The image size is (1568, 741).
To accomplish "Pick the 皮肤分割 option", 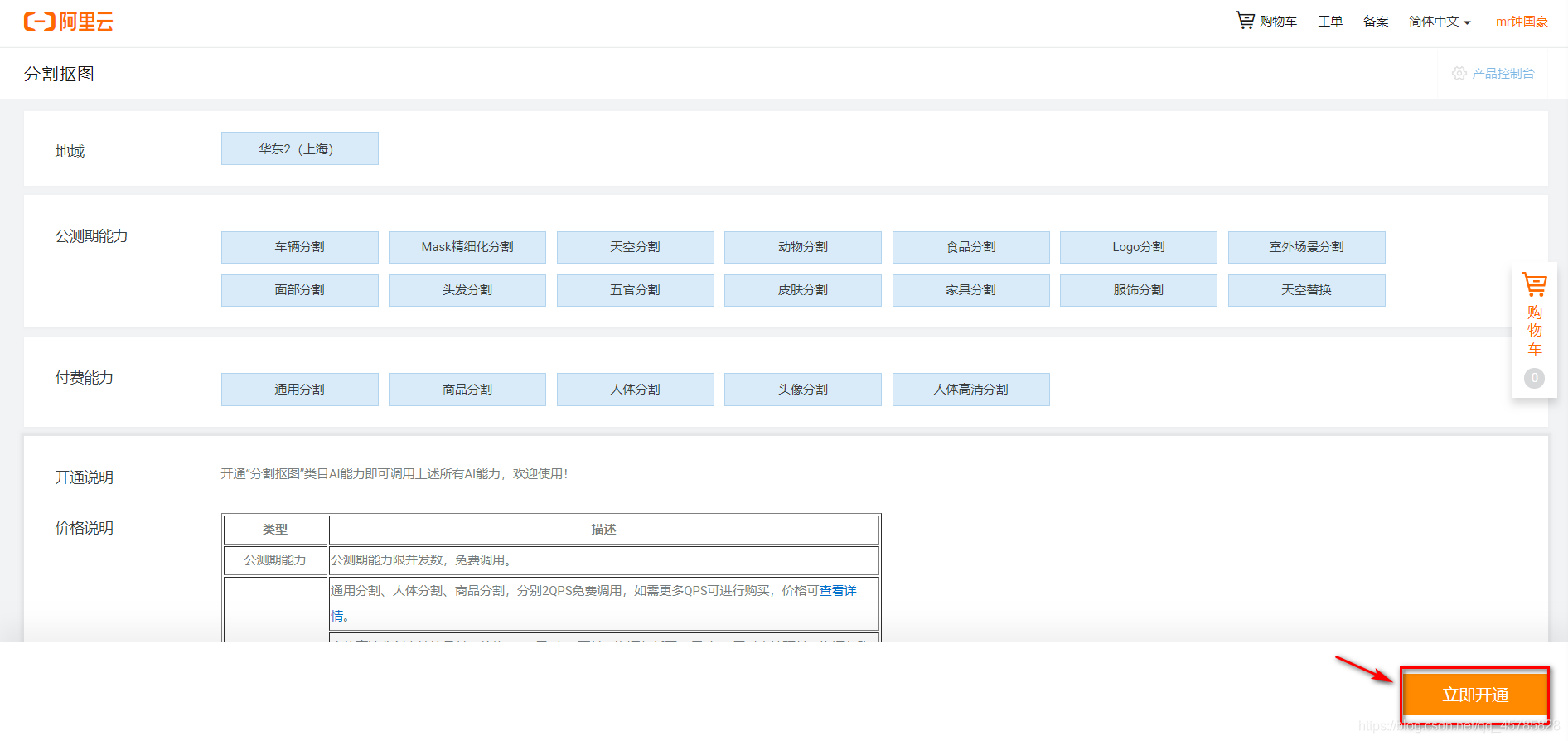I will coord(803,290).
